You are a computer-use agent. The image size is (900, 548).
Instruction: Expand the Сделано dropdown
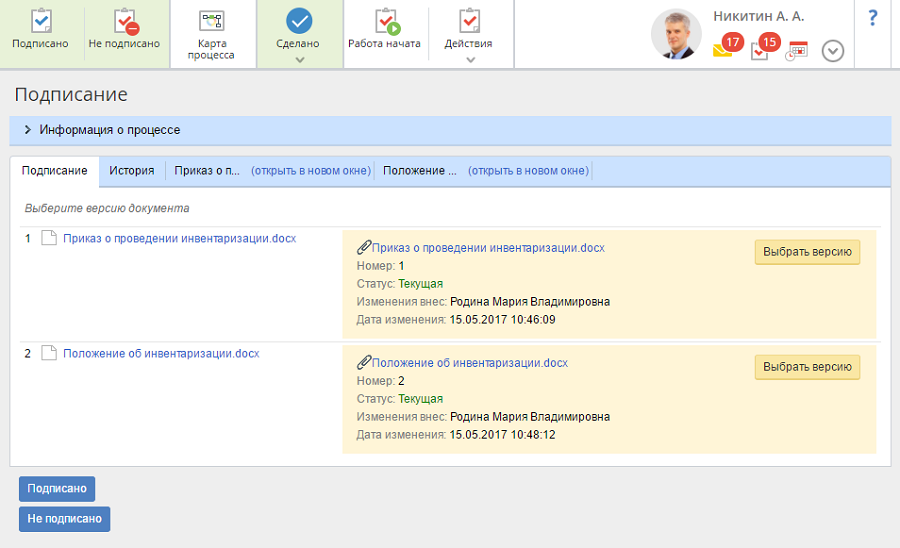298,60
